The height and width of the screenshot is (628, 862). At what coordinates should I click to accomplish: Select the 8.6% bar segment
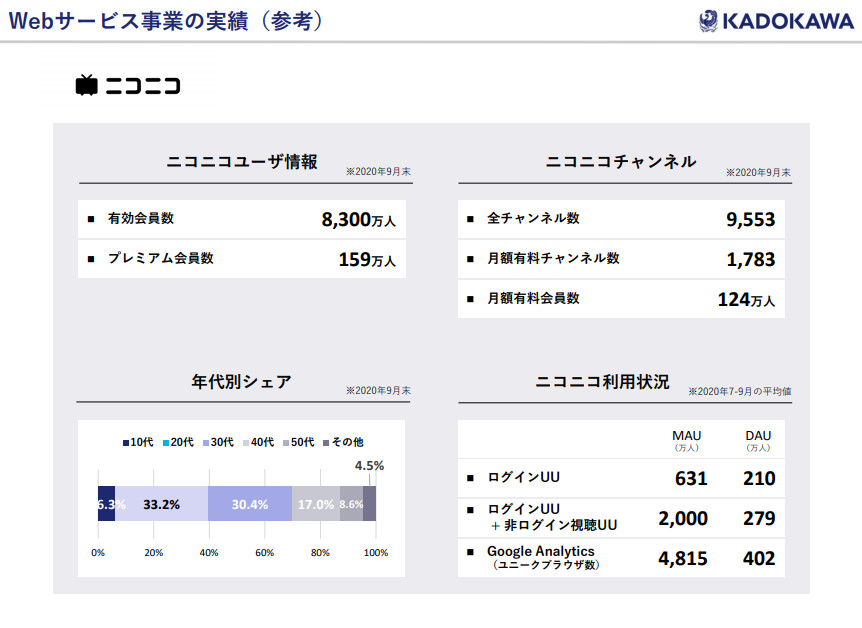351,504
